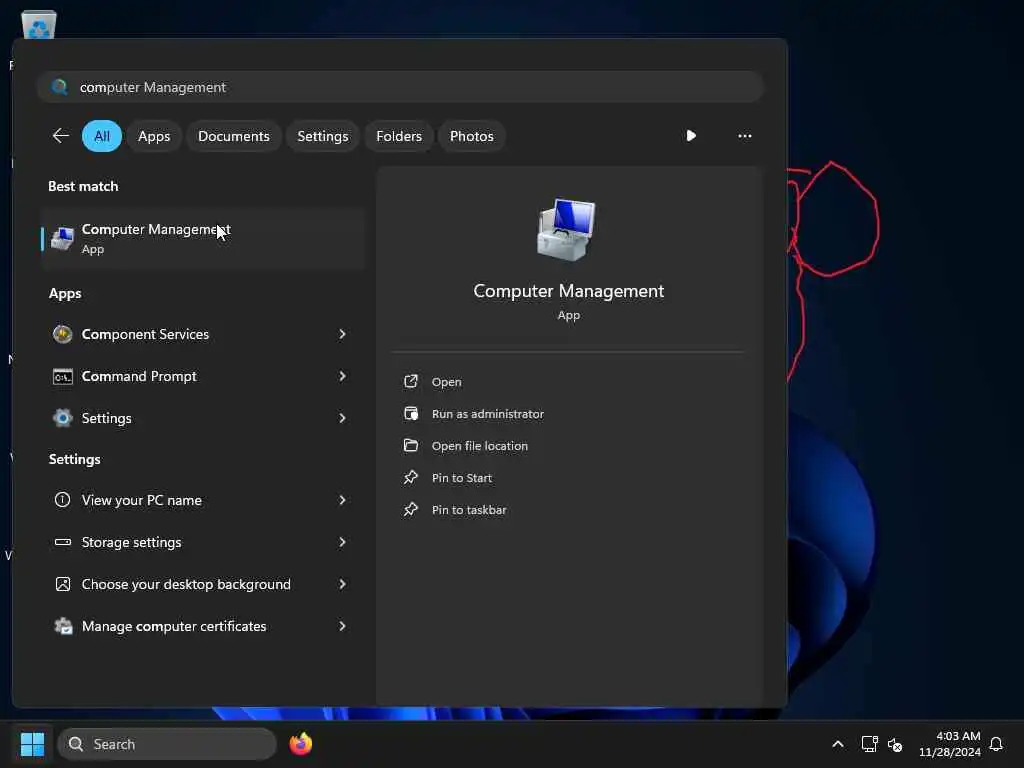
Task: Click the Open file location folder icon
Action: [x=411, y=445]
